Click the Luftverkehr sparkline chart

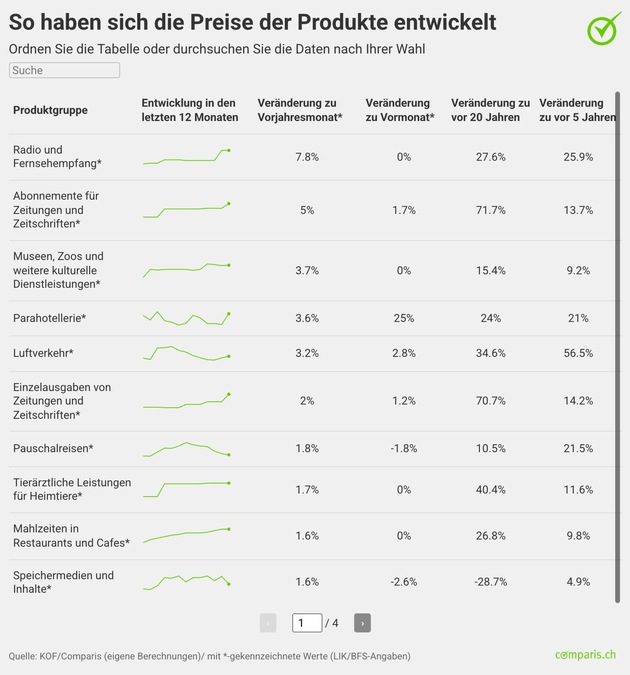[x=187, y=353]
